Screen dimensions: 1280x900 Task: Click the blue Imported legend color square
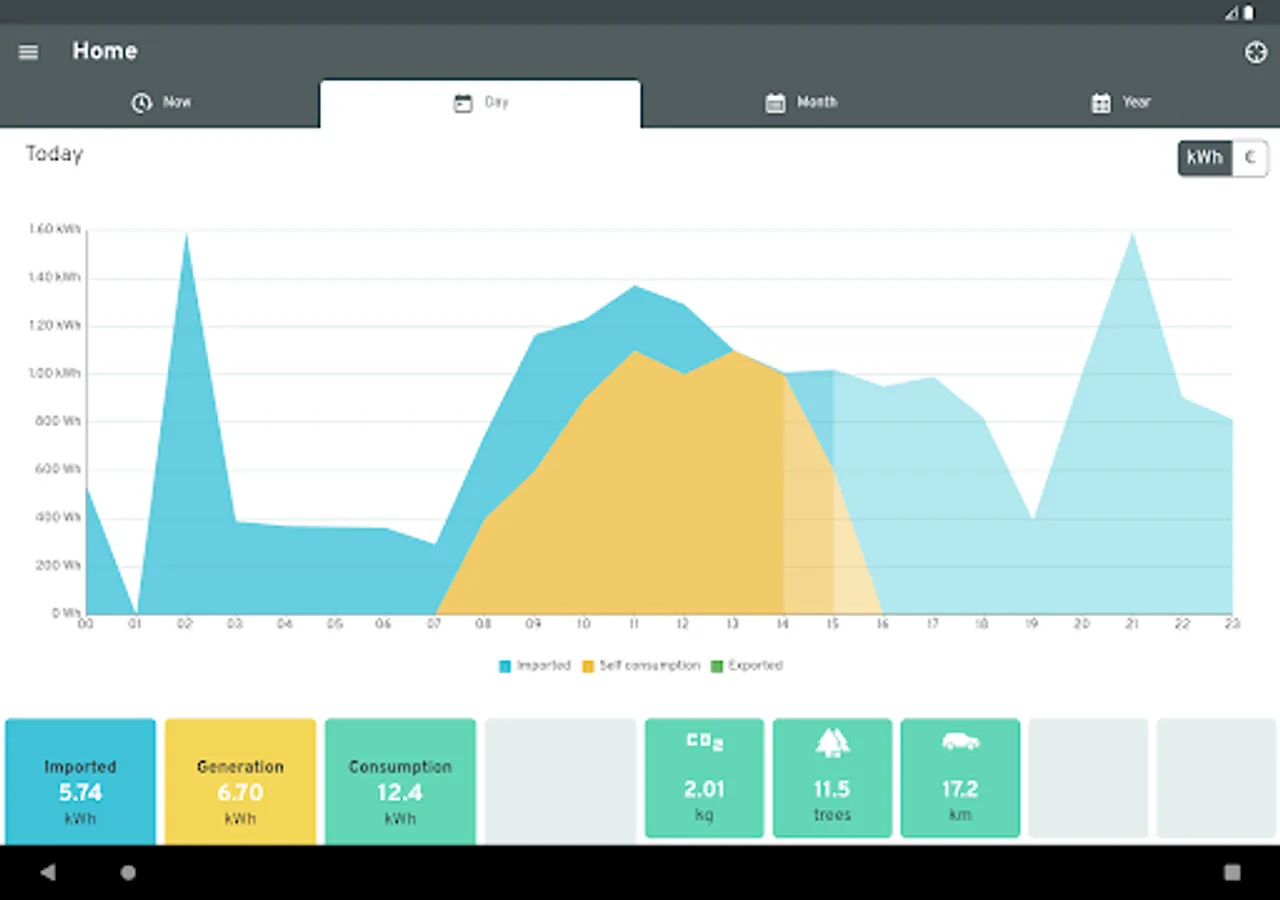pyautogui.click(x=505, y=666)
